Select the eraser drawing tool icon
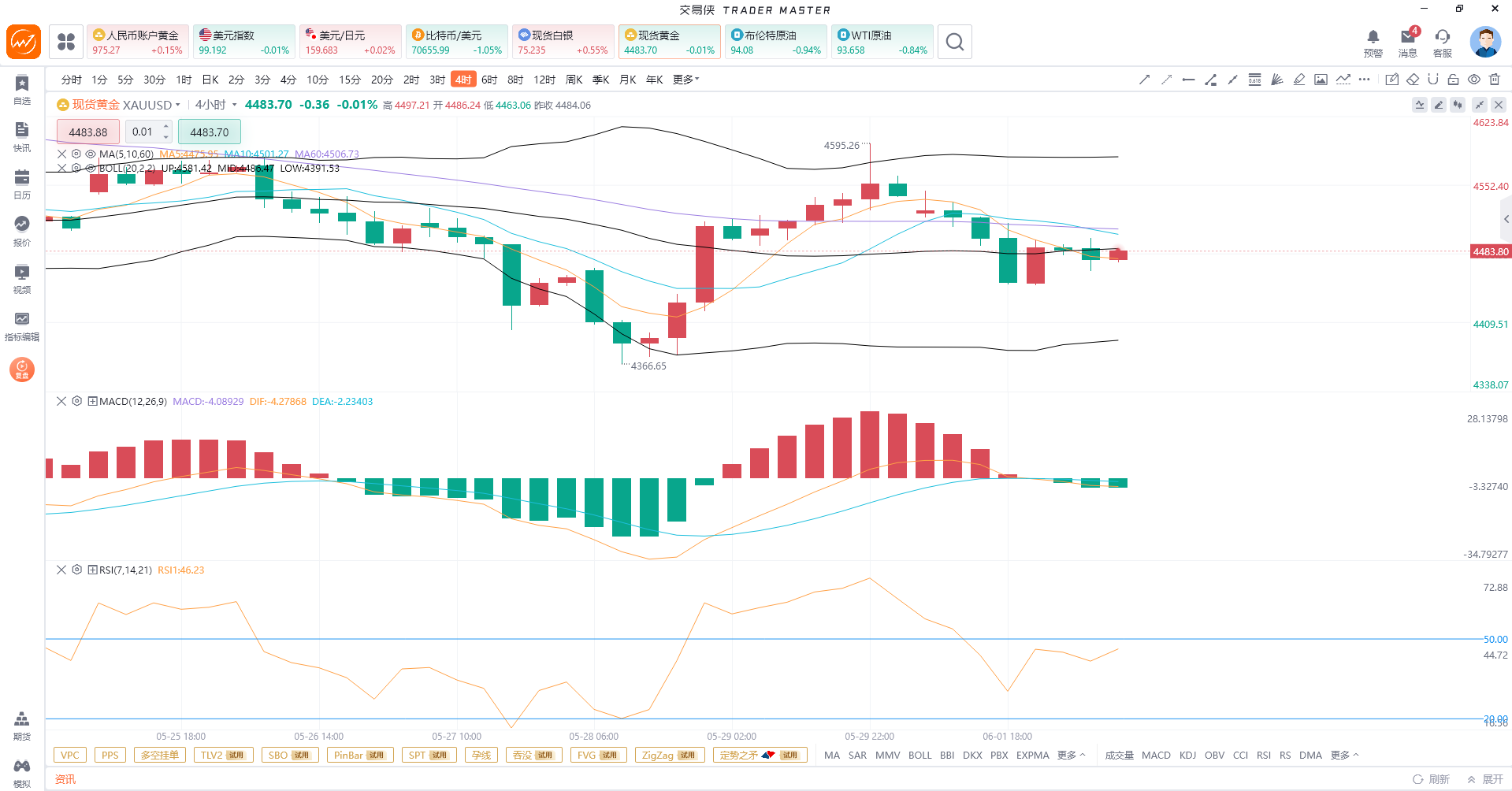Screen dimensions: 1512x791 [1413, 80]
